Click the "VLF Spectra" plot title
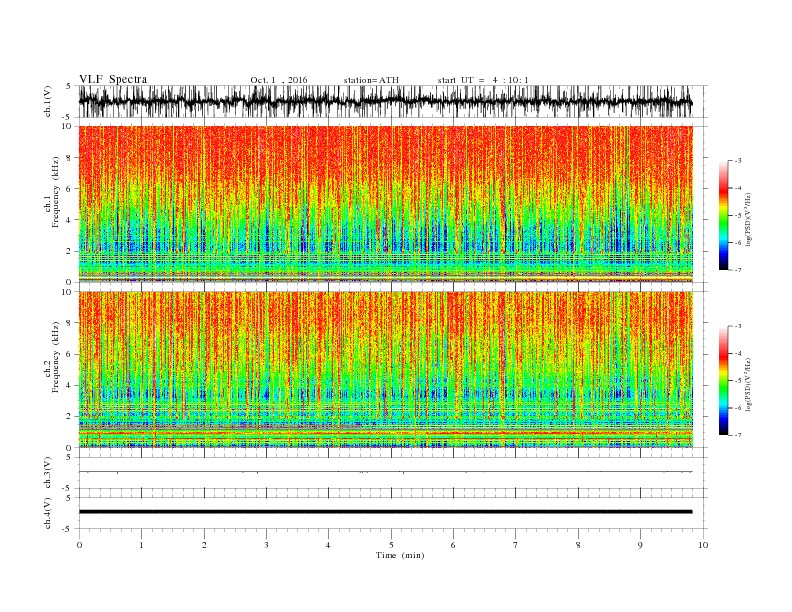Image resolution: width=792 pixels, height=612 pixels. [x=113, y=79]
